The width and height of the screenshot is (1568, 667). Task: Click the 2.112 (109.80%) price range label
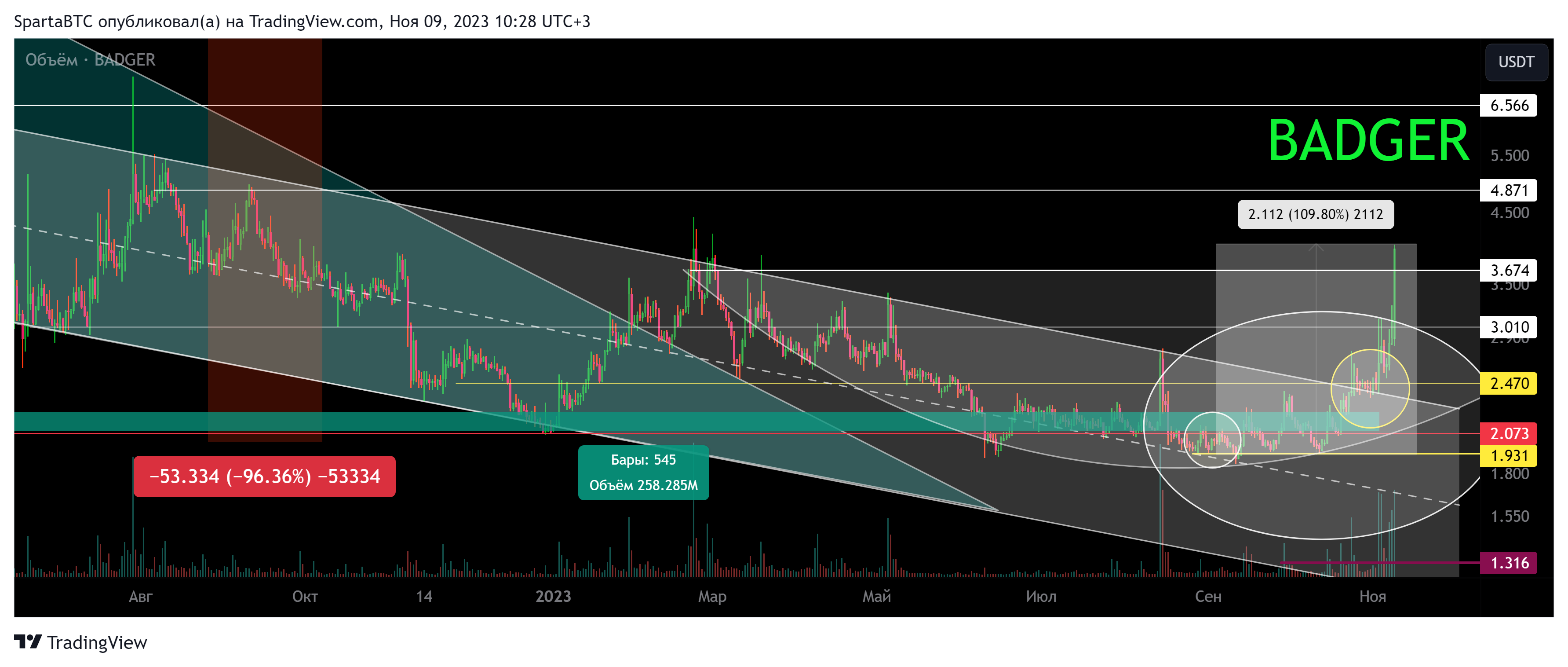coord(1316,214)
